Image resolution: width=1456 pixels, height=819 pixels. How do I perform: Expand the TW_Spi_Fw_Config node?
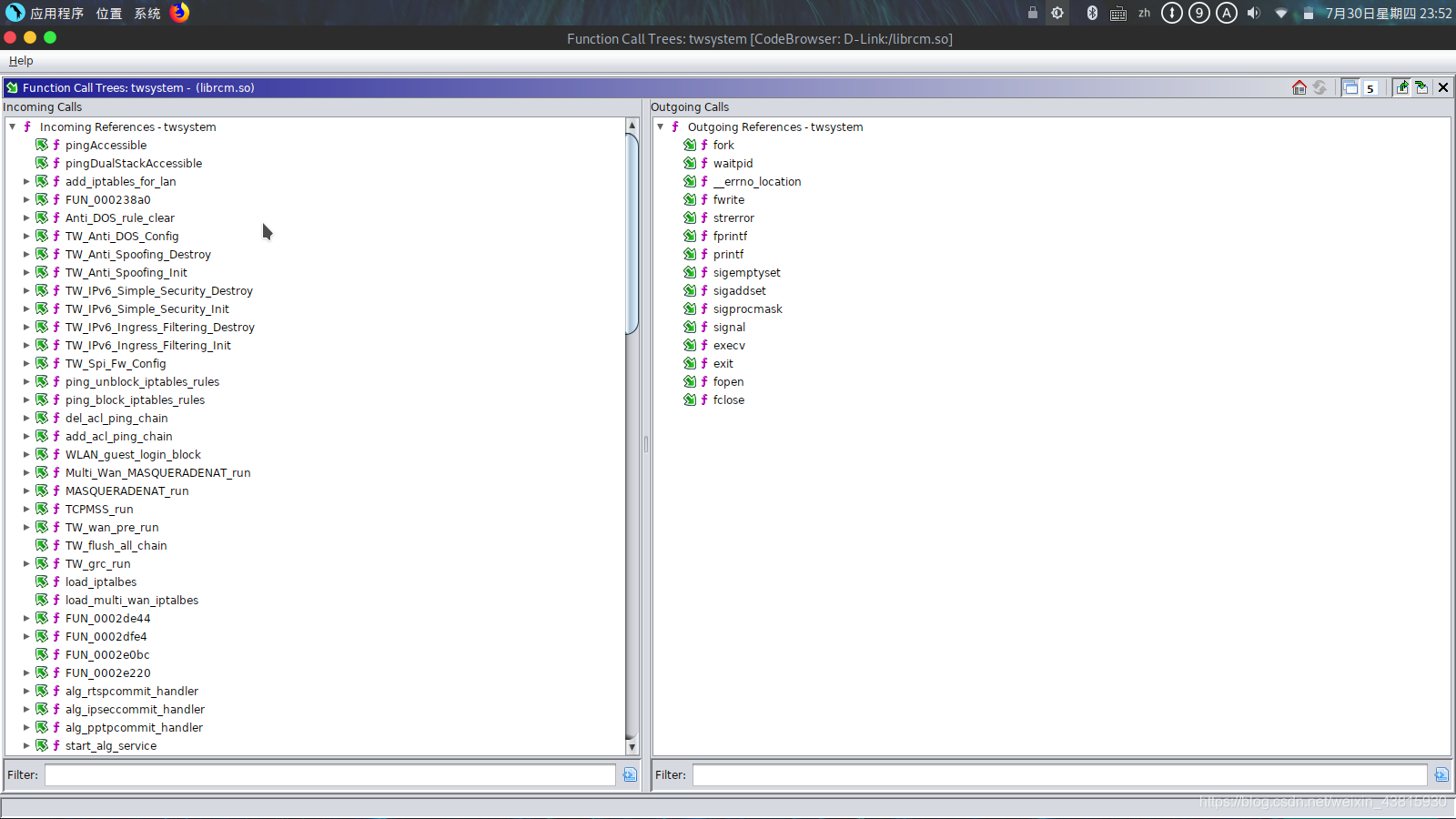click(26, 363)
